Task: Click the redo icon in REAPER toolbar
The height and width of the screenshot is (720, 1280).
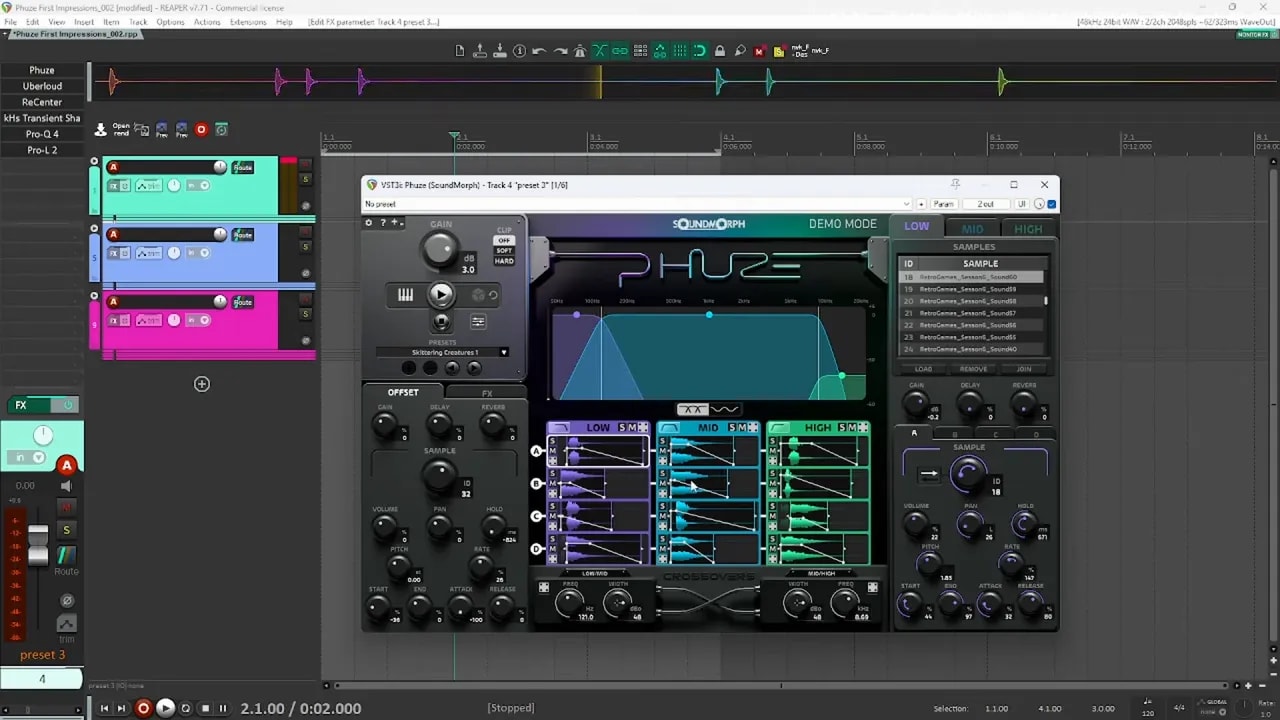Action: 559,51
